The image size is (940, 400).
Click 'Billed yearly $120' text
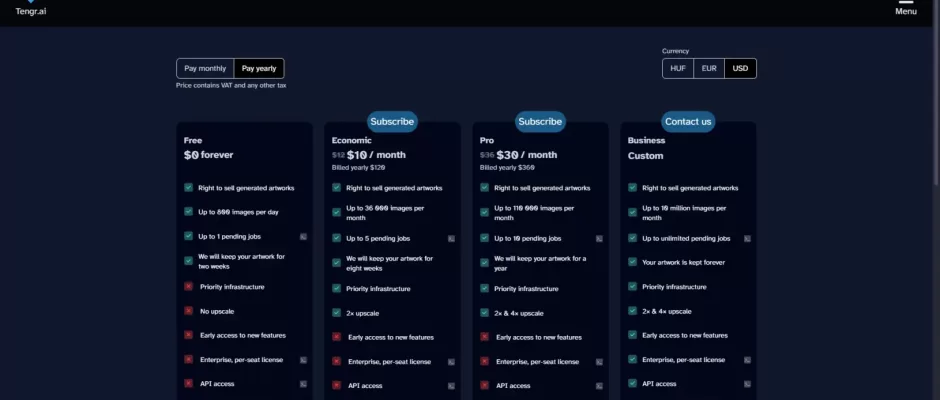pos(358,168)
